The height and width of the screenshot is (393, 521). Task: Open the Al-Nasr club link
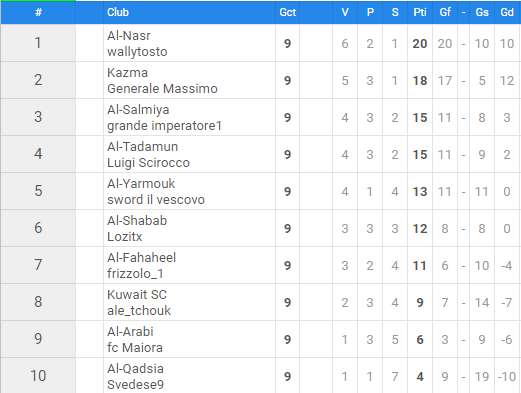tap(129, 36)
